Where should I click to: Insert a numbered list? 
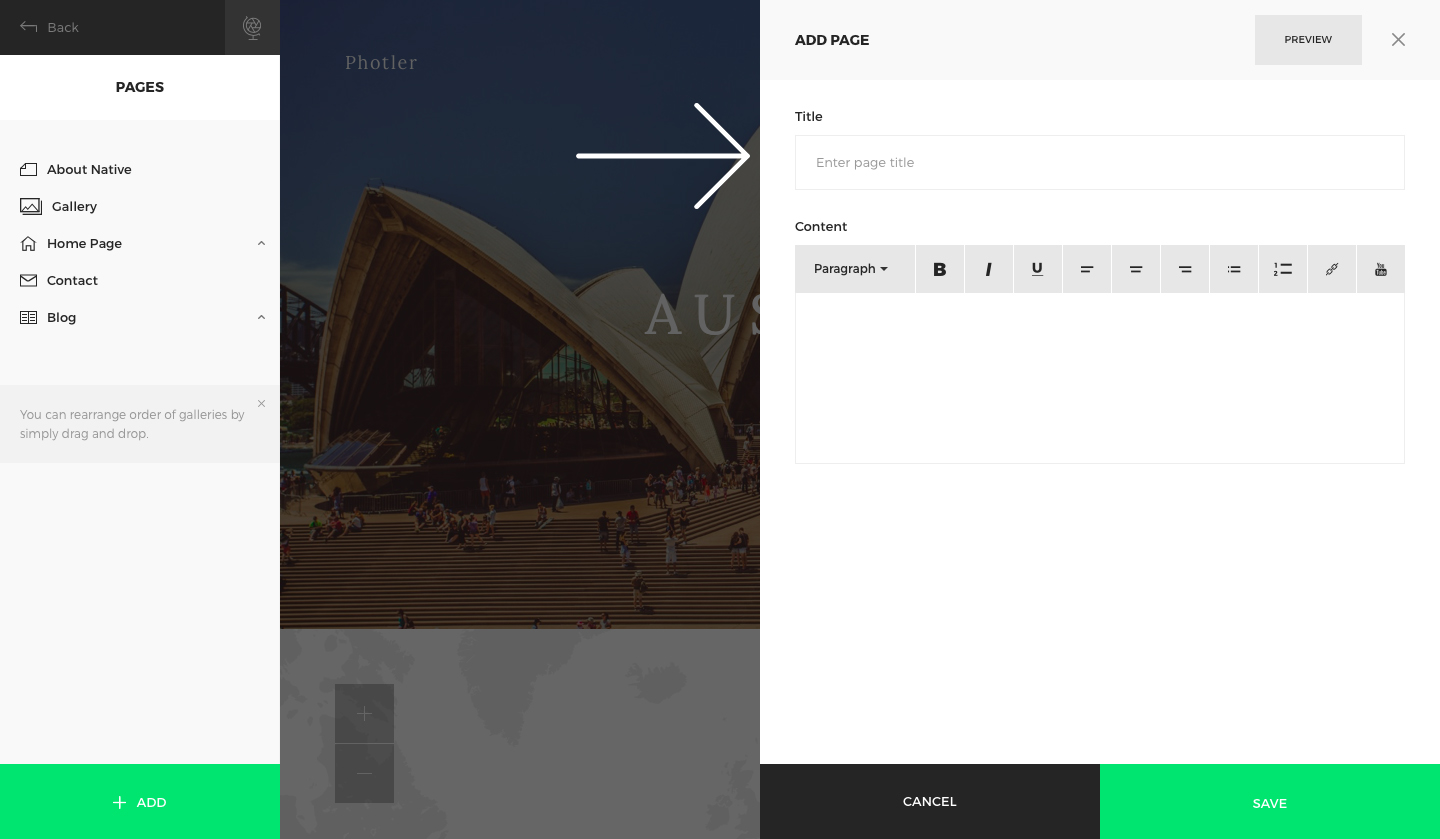click(x=1283, y=269)
